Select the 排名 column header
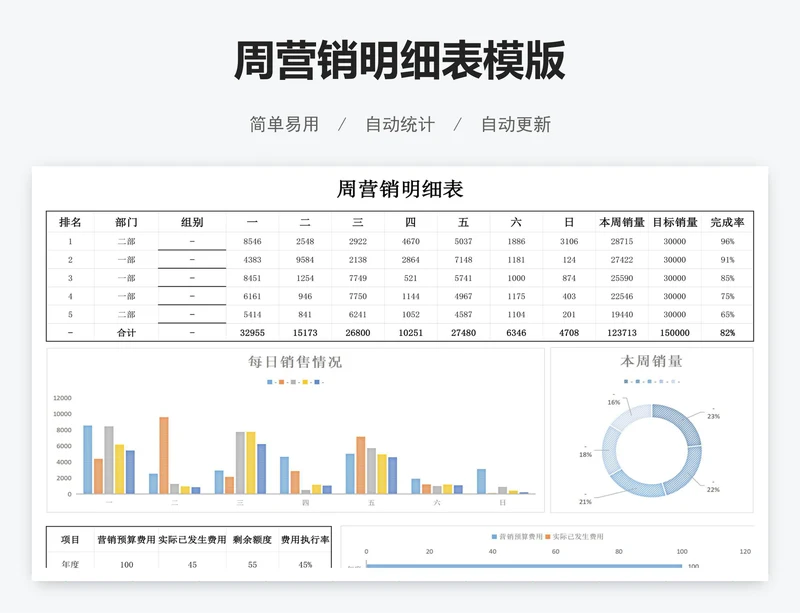 pos(70,222)
